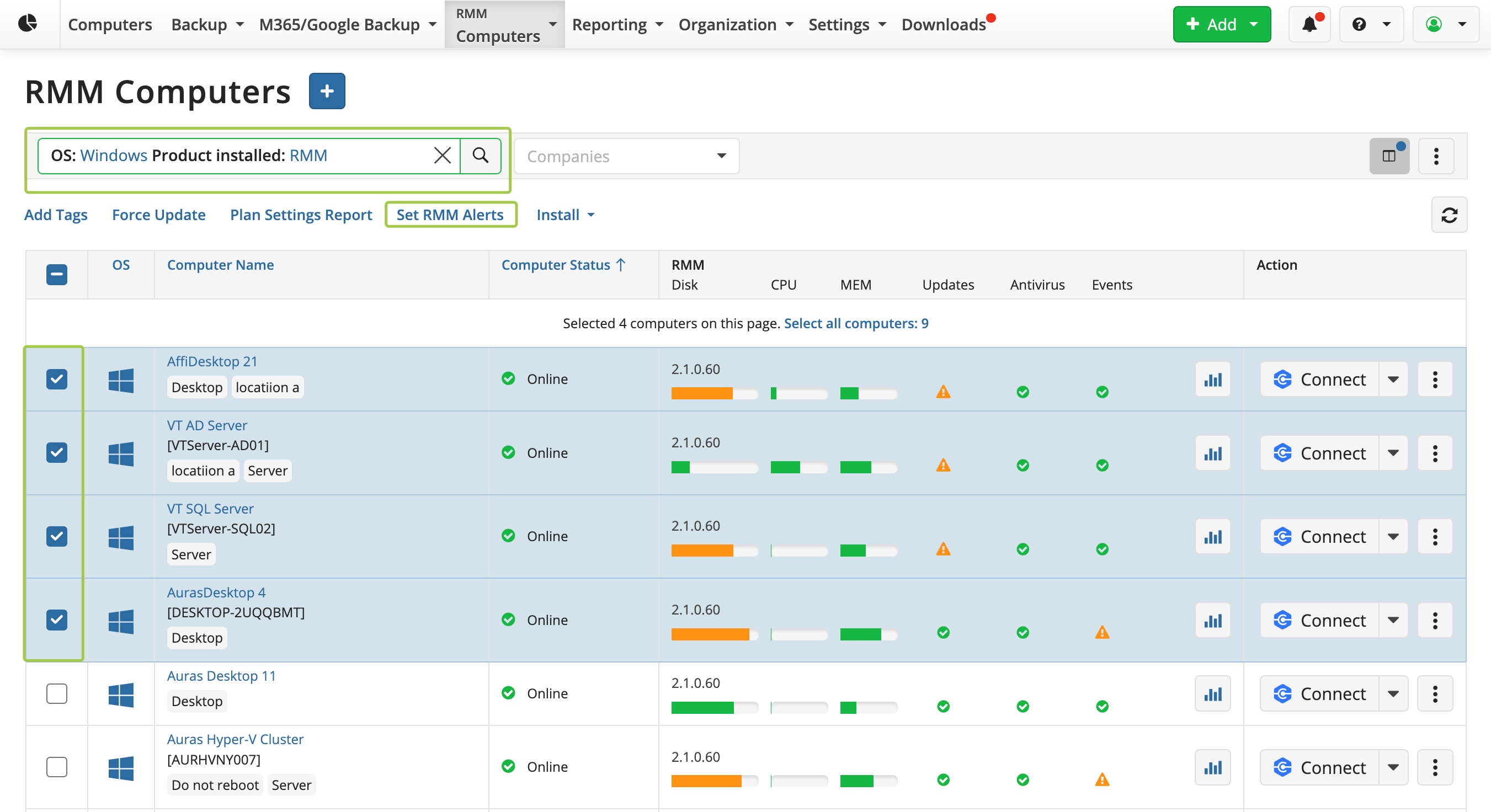
Task: Open the filter bar three-dot menu
Action: (1436, 156)
